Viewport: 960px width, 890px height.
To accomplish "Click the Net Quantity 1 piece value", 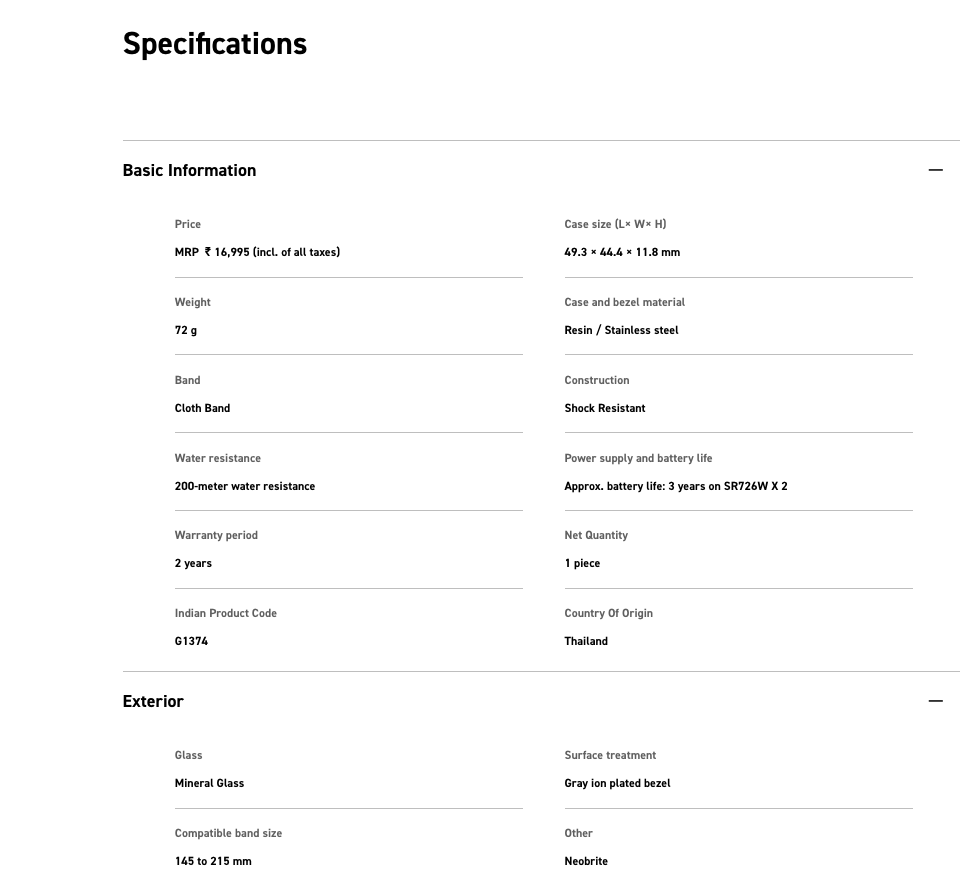I will point(582,563).
